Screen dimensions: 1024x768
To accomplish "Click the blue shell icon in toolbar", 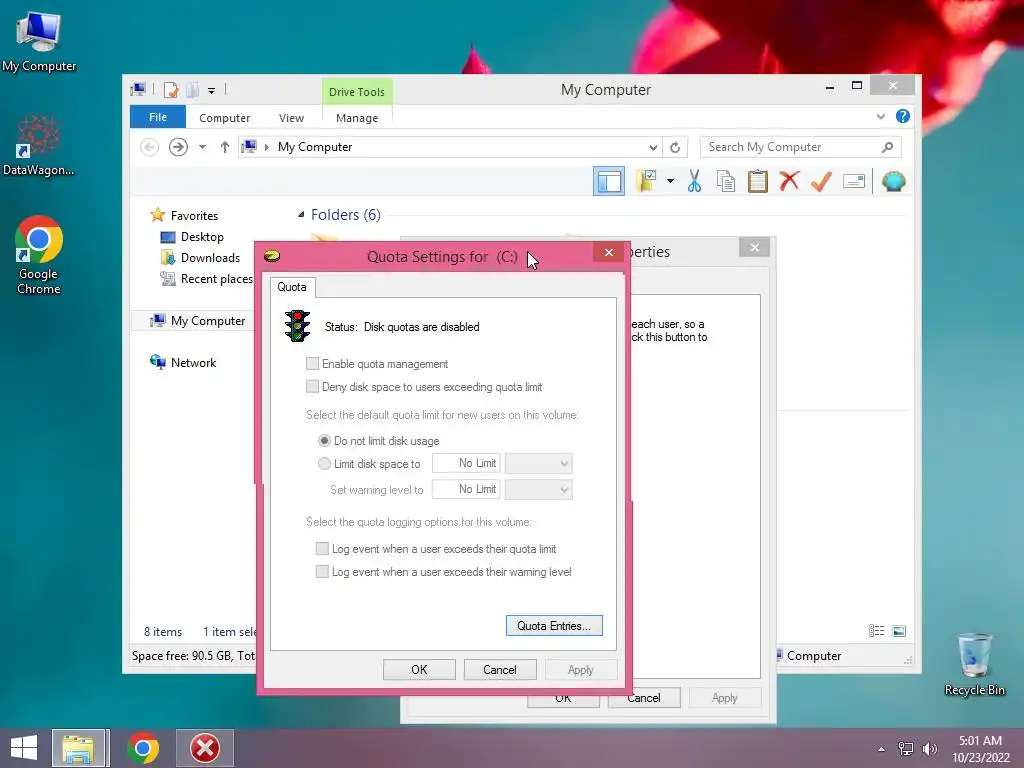I will [x=893, y=181].
